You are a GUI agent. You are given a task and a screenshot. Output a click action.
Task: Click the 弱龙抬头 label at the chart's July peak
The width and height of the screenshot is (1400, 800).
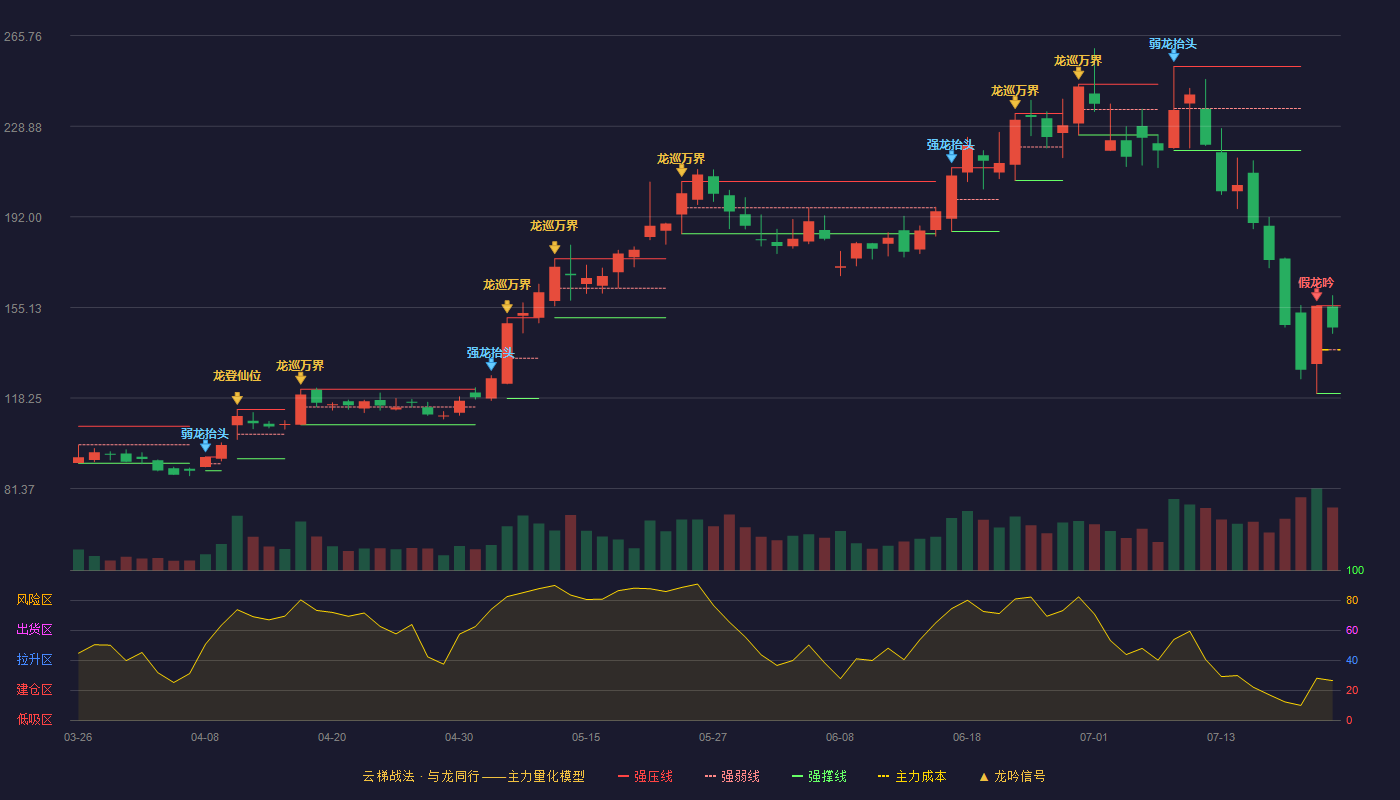(1173, 44)
